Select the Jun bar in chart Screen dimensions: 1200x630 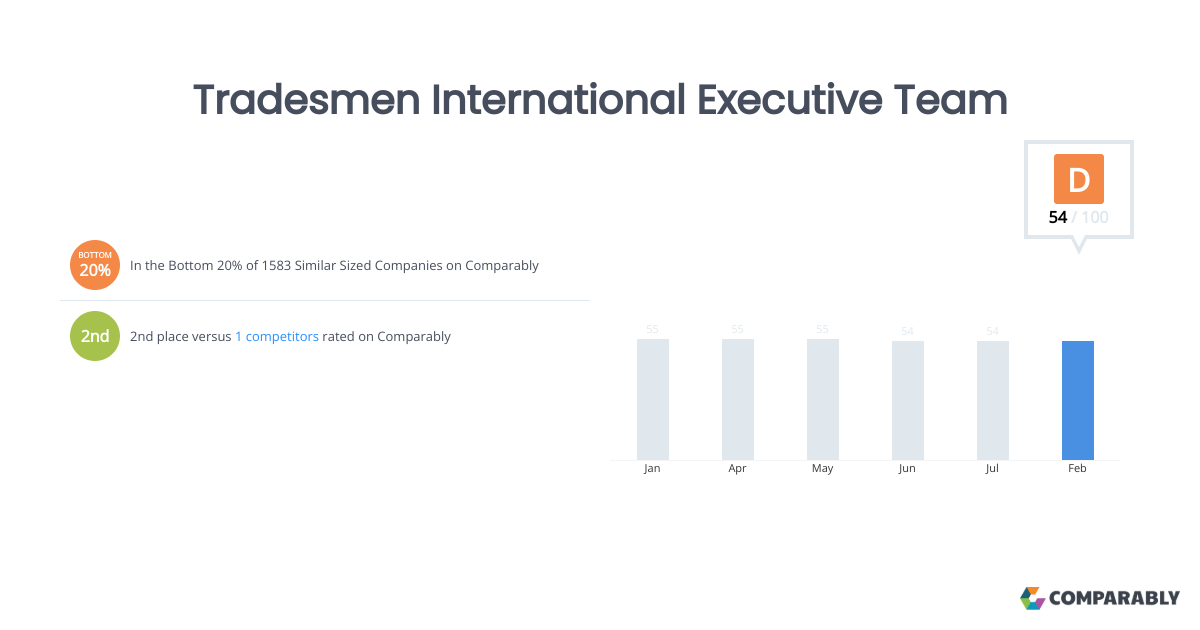pos(908,400)
